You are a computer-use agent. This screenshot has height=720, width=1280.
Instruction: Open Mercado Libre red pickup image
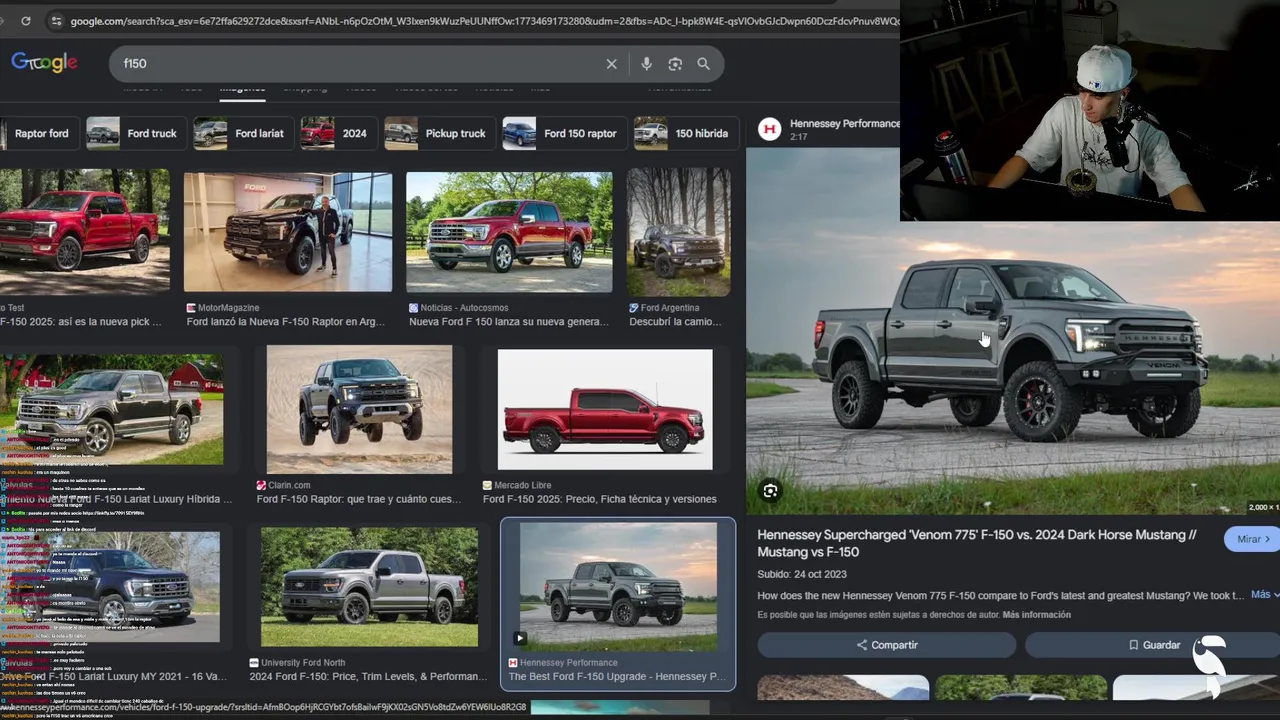tap(605, 410)
